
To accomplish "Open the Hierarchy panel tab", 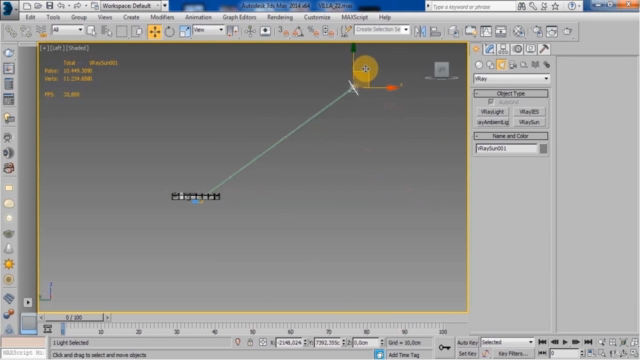I will pos(503,49).
